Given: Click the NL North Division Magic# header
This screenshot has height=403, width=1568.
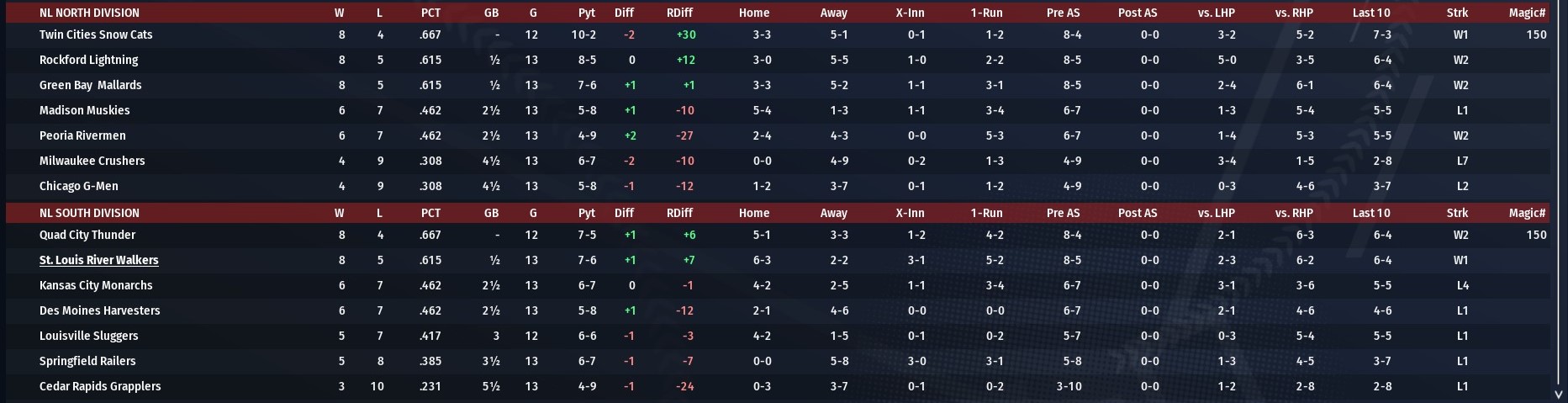Looking at the screenshot, I should pyautogui.click(x=1527, y=13).
